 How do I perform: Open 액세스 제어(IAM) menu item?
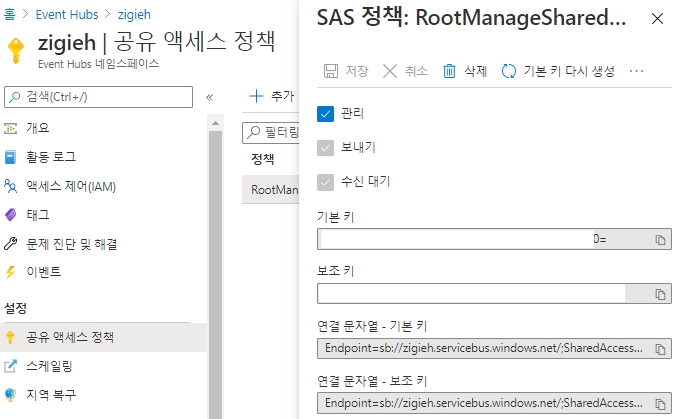click(71, 186)
